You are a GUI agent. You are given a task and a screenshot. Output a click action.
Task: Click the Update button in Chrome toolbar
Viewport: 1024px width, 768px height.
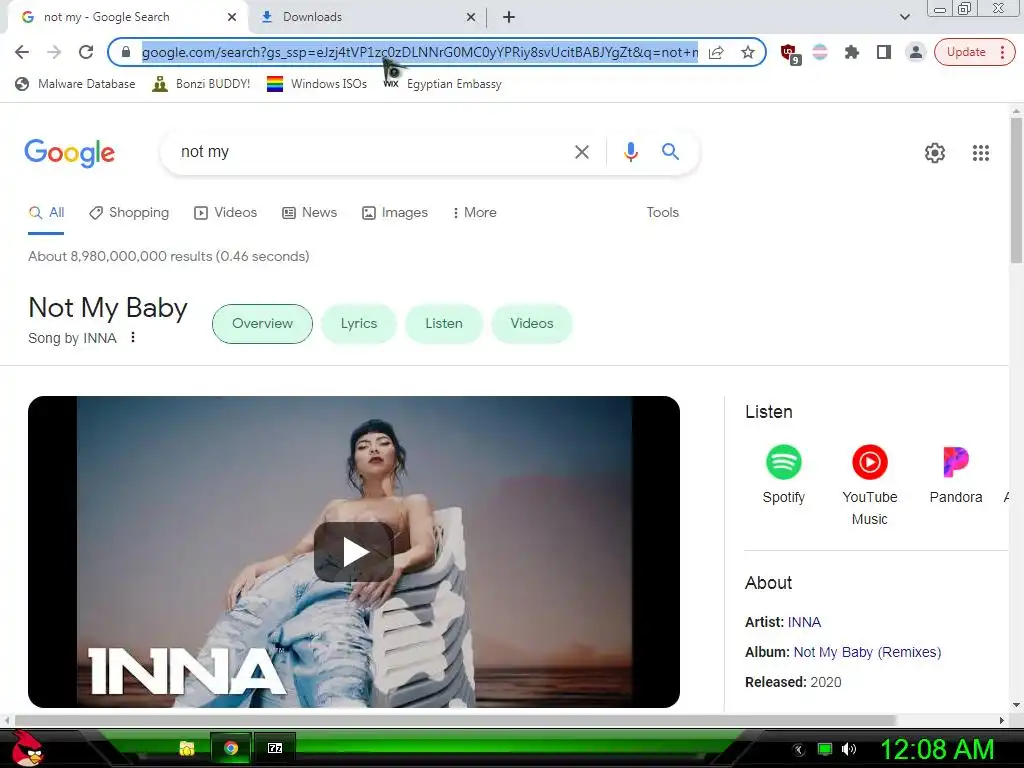(x=966, y=52)
